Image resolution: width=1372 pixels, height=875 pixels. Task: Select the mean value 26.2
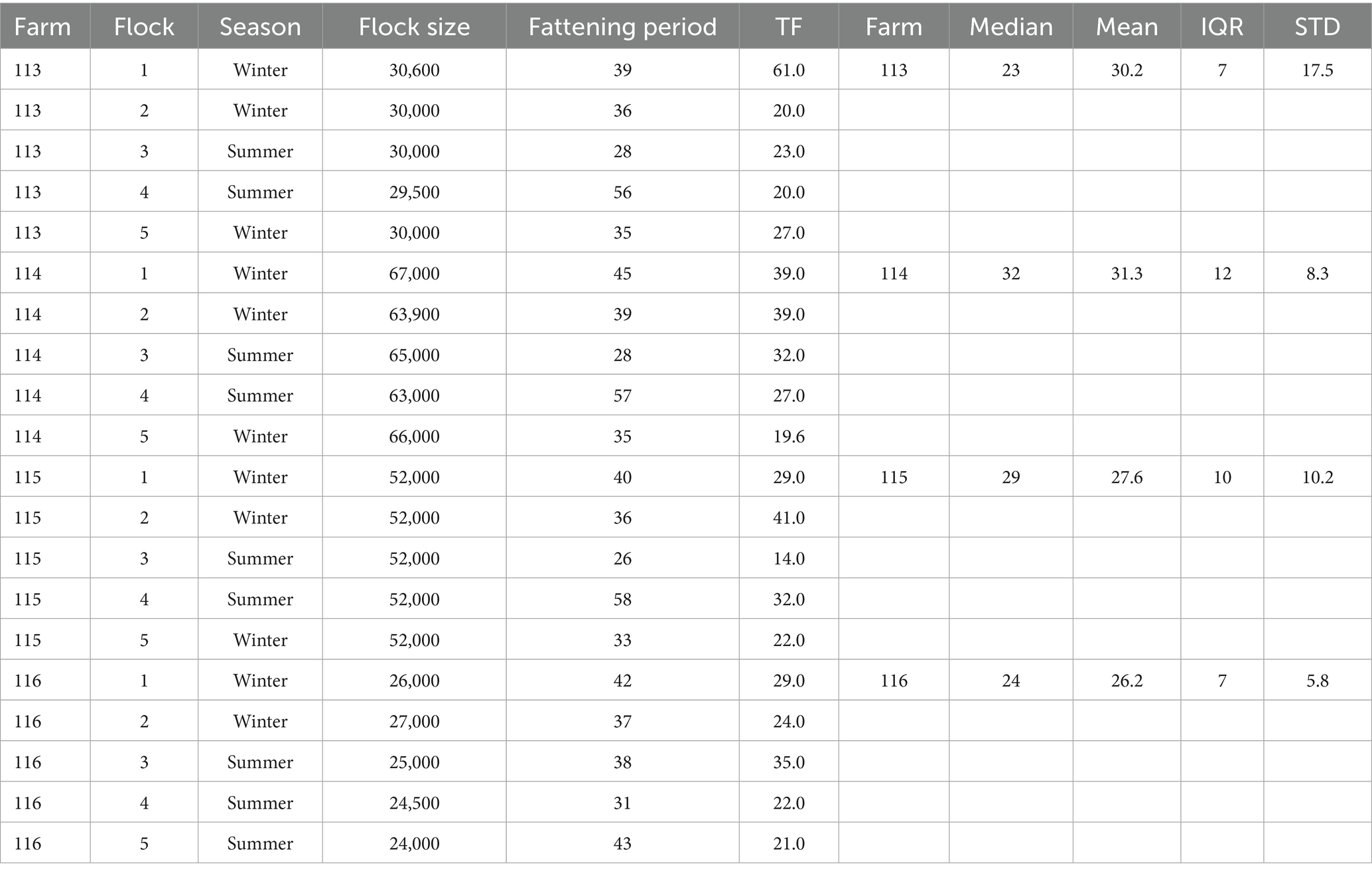point(1127,681)
